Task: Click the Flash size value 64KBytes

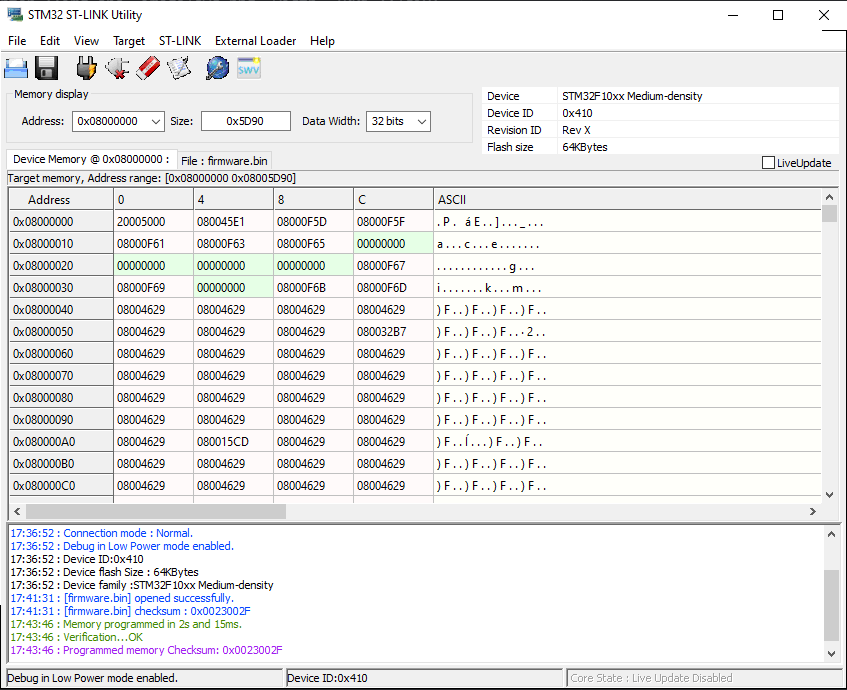Action: 585,147
